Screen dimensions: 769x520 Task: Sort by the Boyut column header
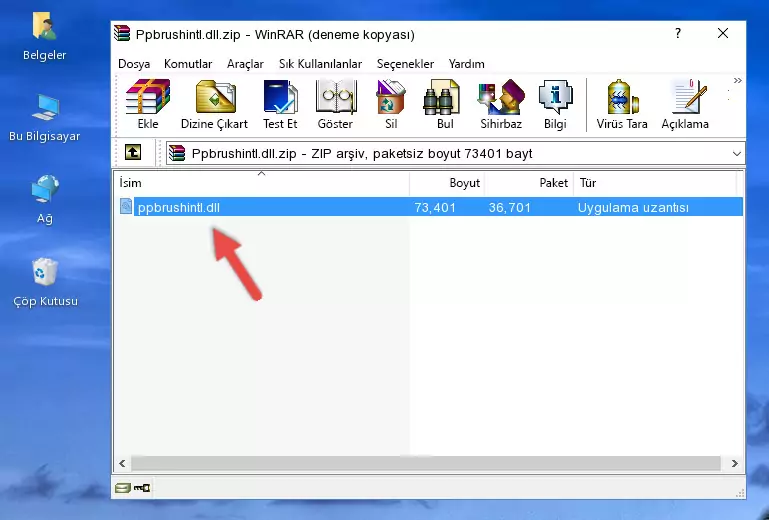tap(447, 183)
